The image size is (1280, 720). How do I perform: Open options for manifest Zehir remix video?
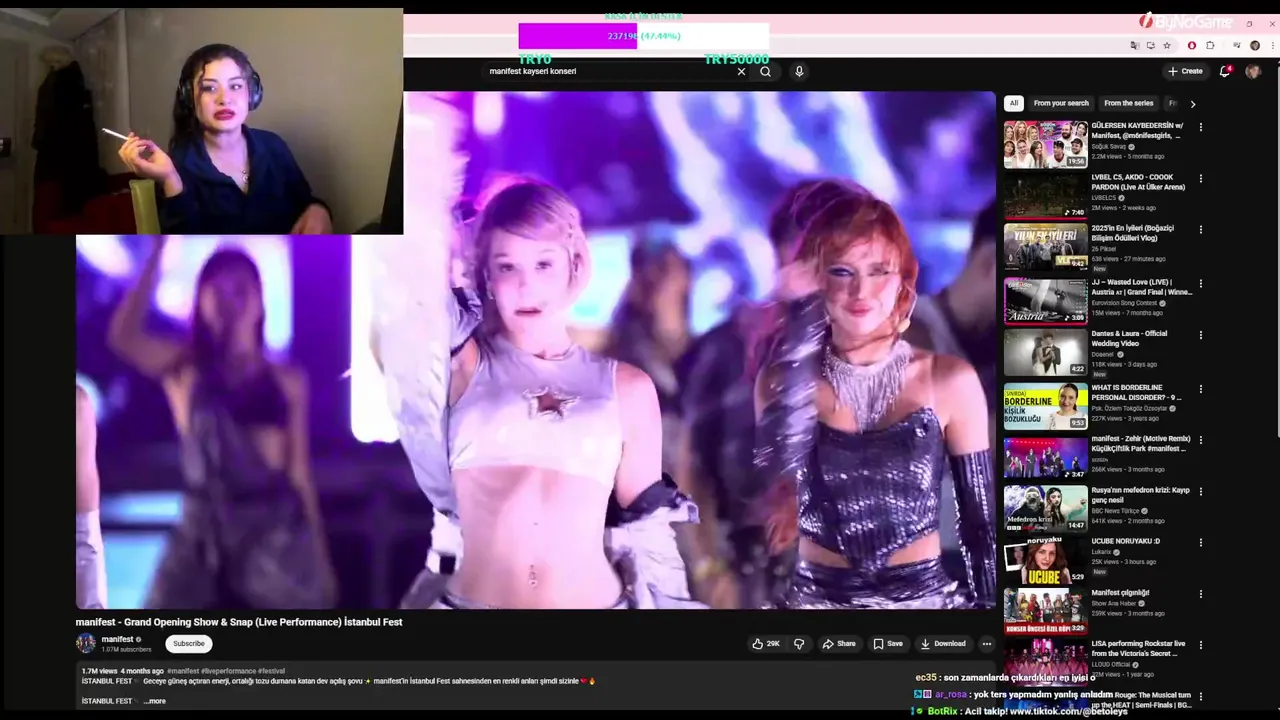[x=1201, y=440]
